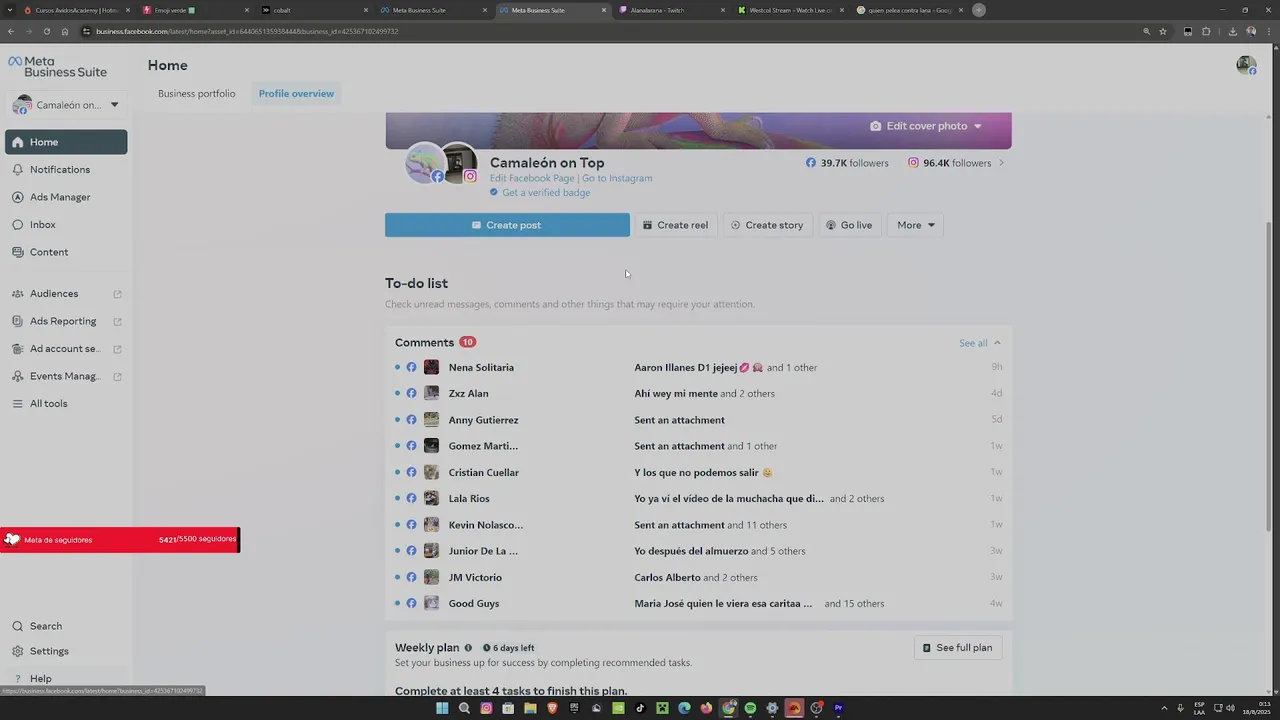This screenshot has width=1280, height=720.
Task: Select the Profile overview tab
Action: pyautogui.click(x=296, y=94)
